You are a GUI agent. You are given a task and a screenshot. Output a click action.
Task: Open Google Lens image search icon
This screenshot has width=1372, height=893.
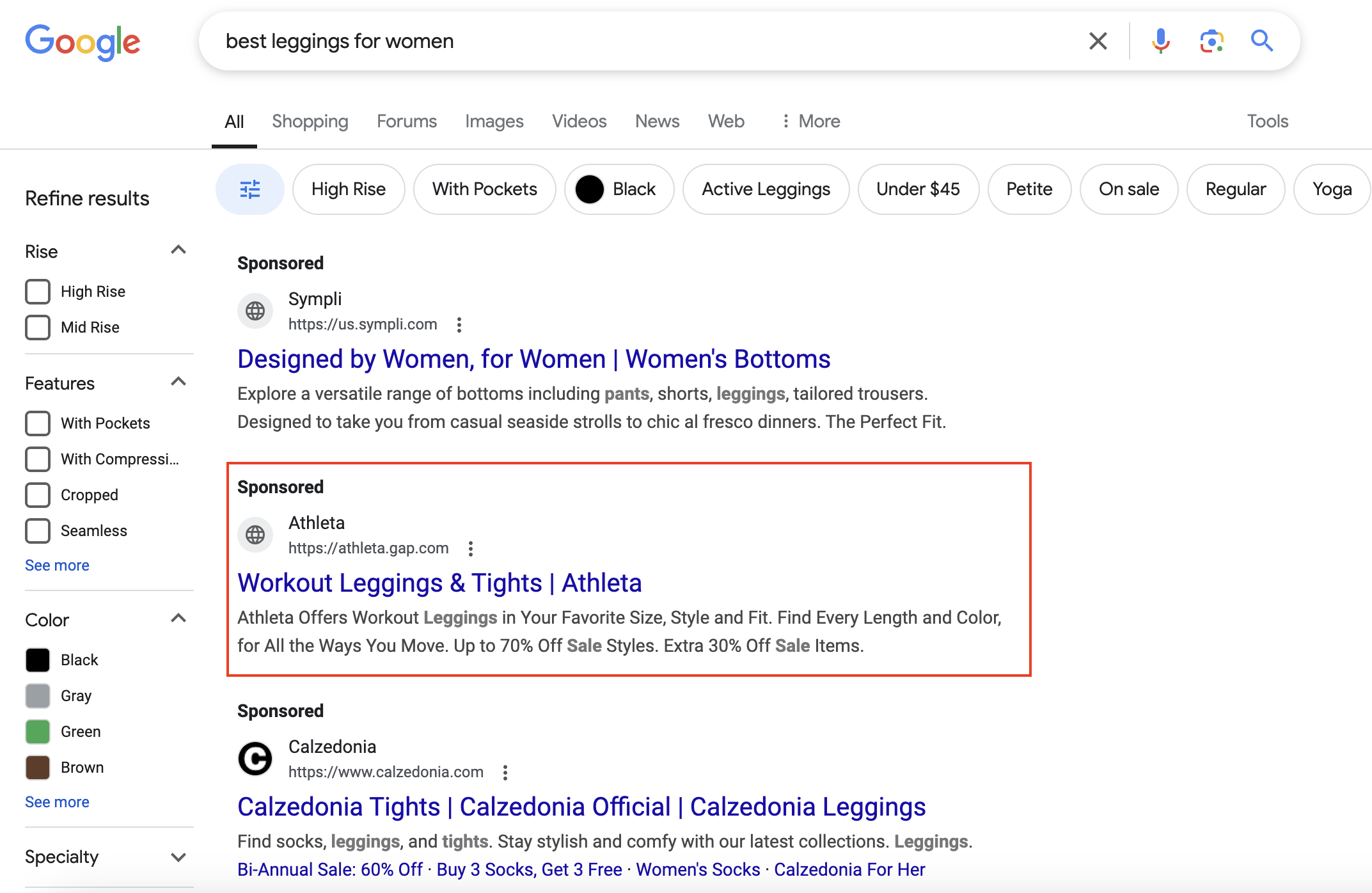1211,41
